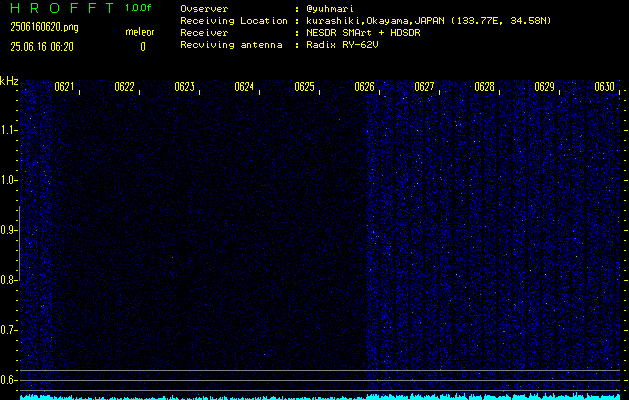
Task: Click the 0626 time marker
Action: tap(364, 87)
